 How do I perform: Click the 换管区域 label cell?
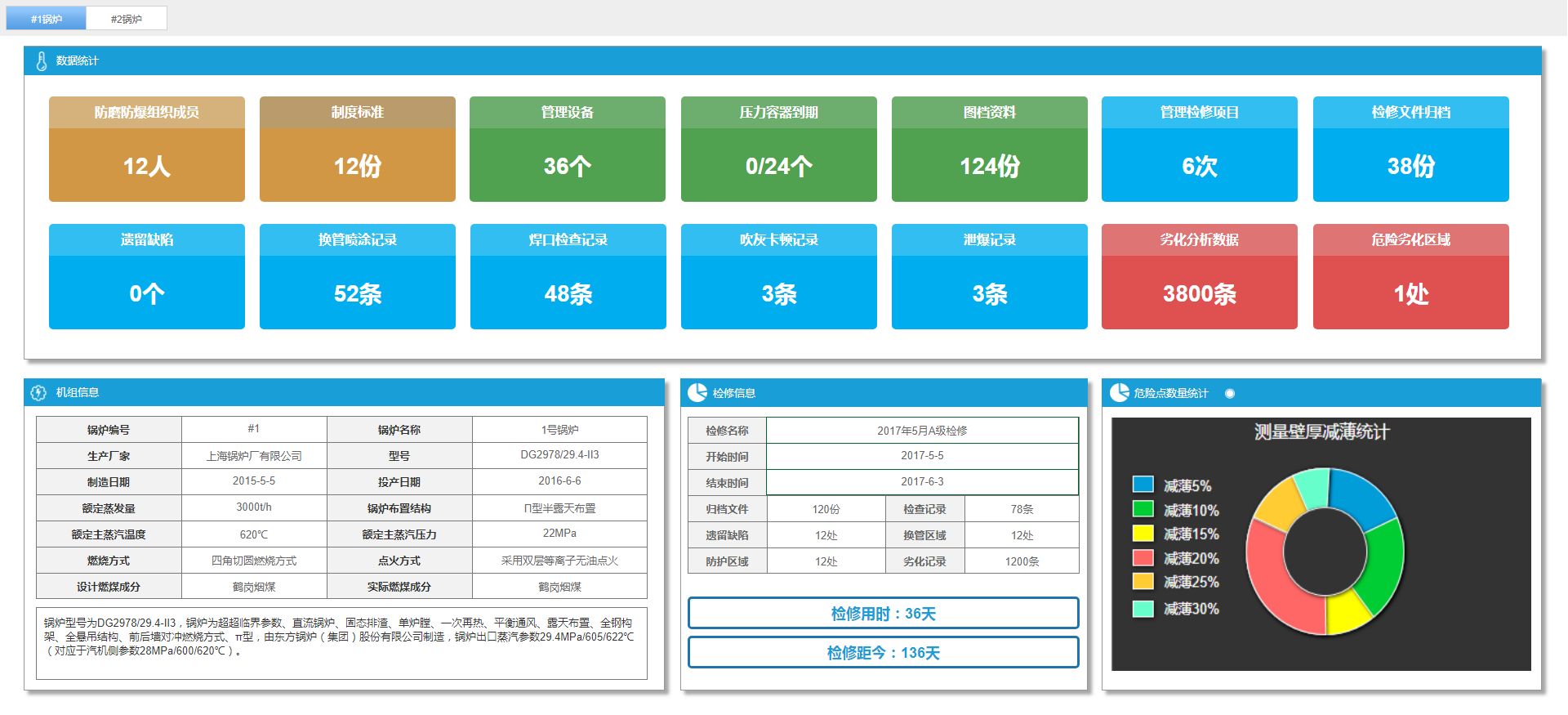pos(924,535)
